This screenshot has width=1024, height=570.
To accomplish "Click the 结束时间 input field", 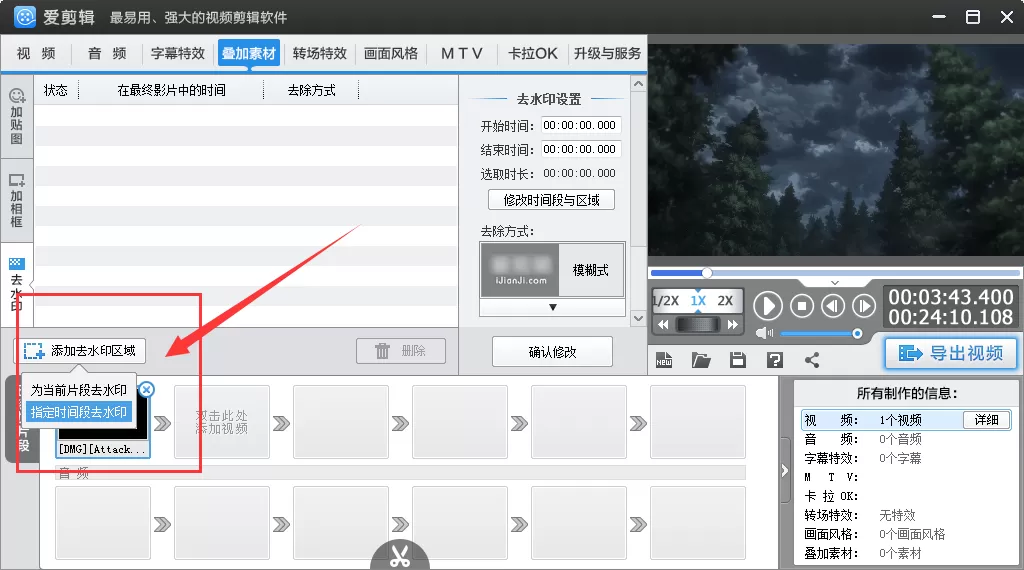I will point(580,150).
